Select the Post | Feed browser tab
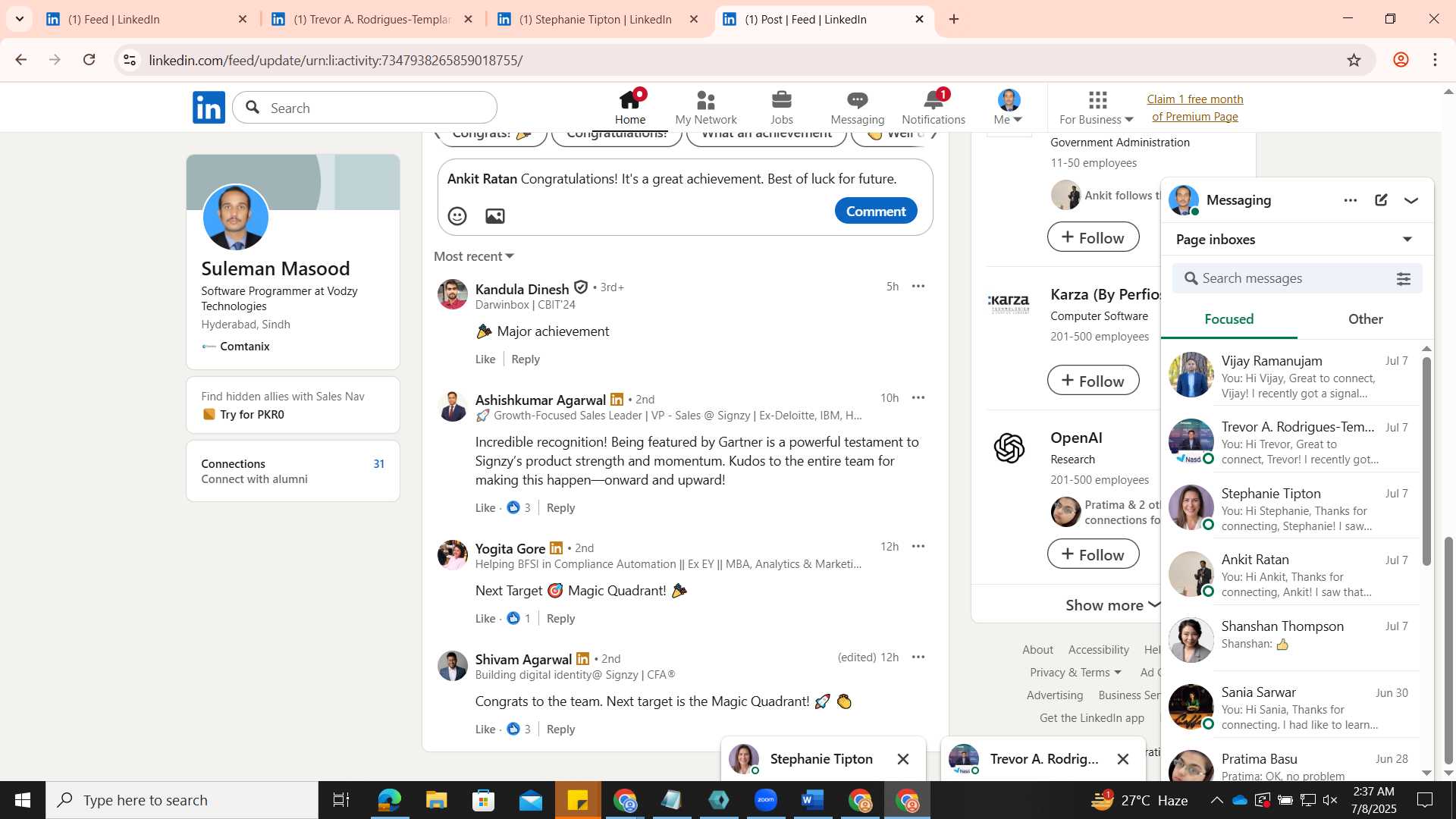Screen dimensions: 1456x819 (x=824, y=19)
